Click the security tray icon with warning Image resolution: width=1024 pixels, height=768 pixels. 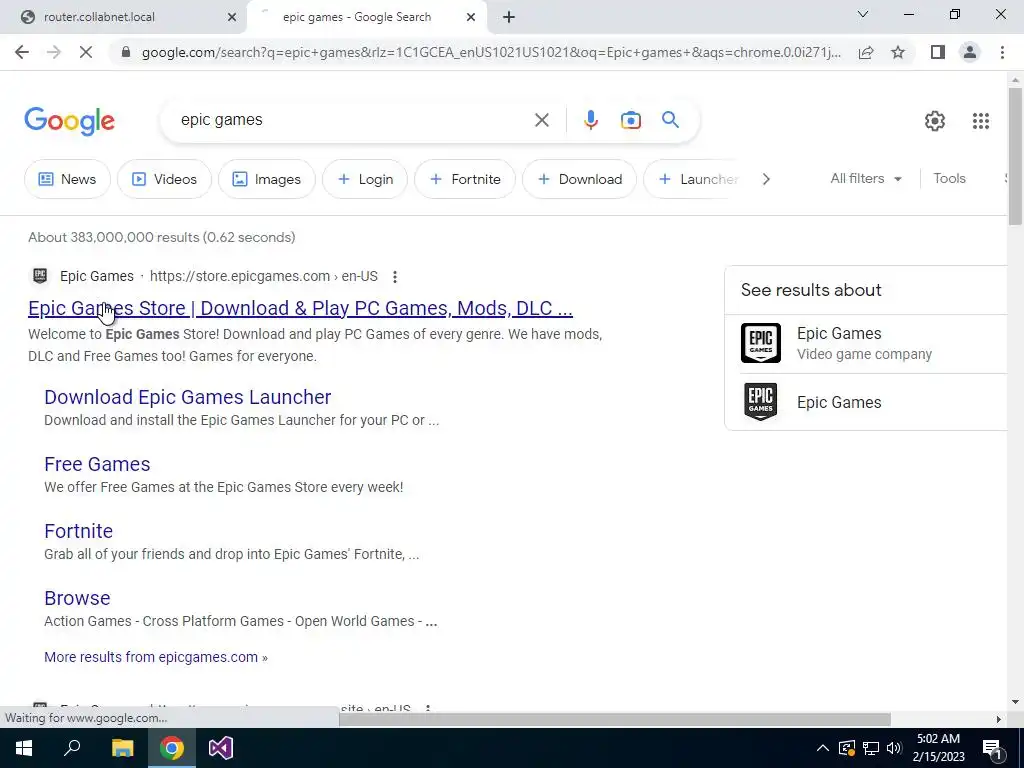846,748
